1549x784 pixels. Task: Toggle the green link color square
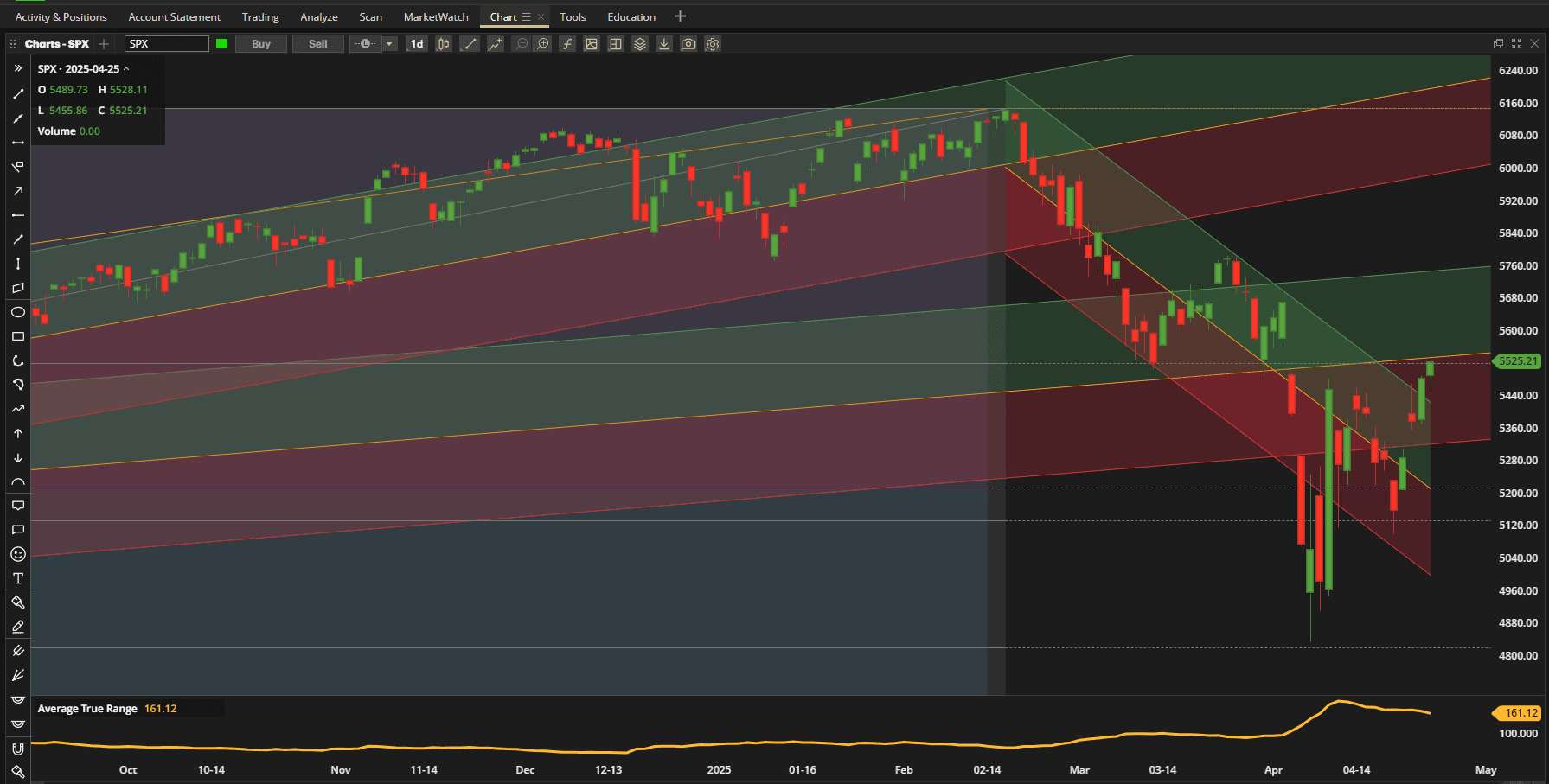(222, 44)
